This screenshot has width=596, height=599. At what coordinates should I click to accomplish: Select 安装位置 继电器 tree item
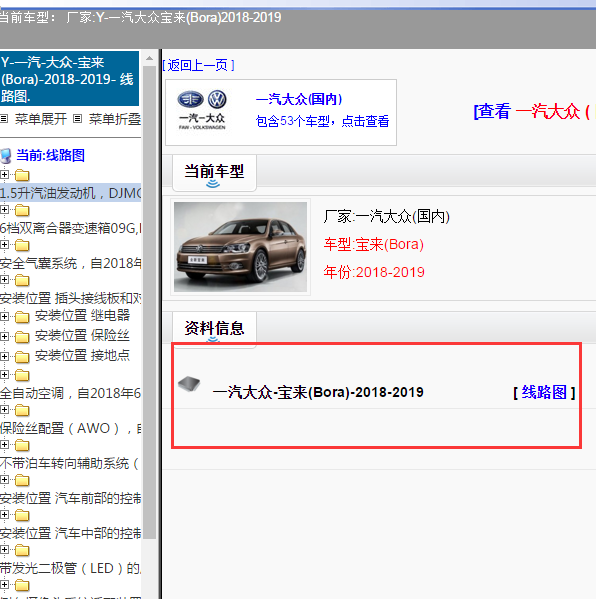(82, 315)
